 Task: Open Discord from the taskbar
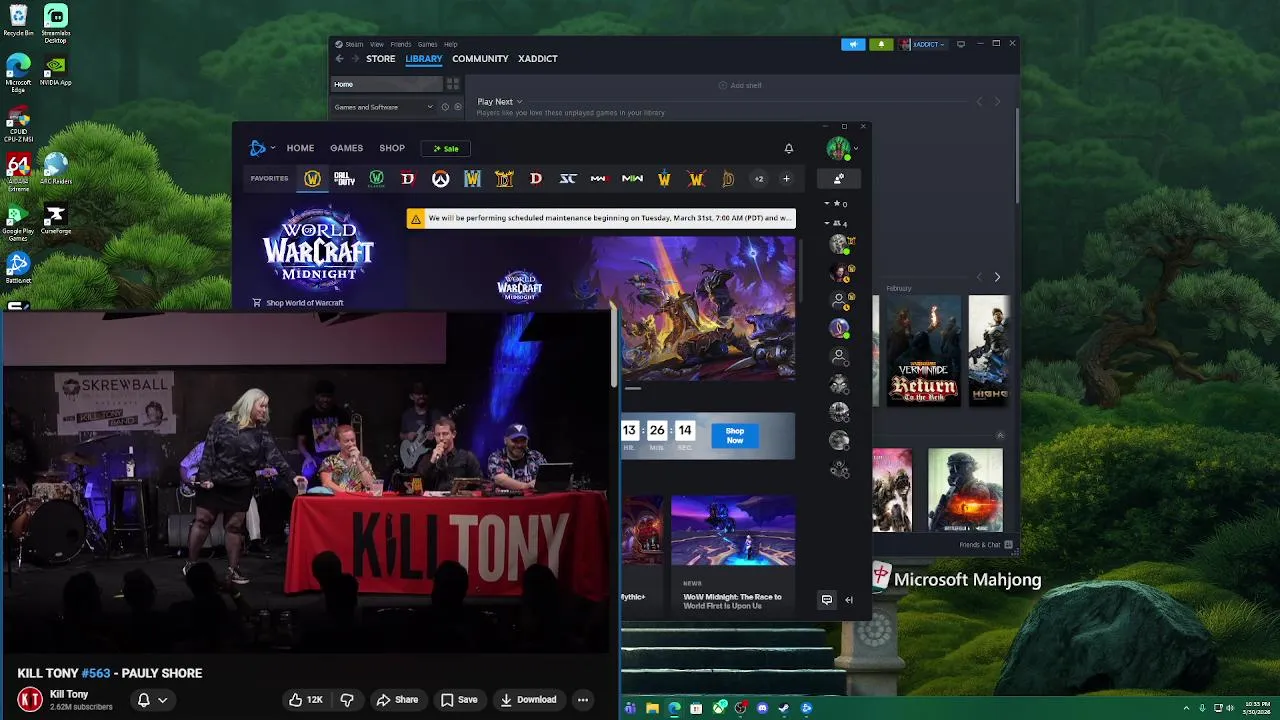click(x=762, y=709)
